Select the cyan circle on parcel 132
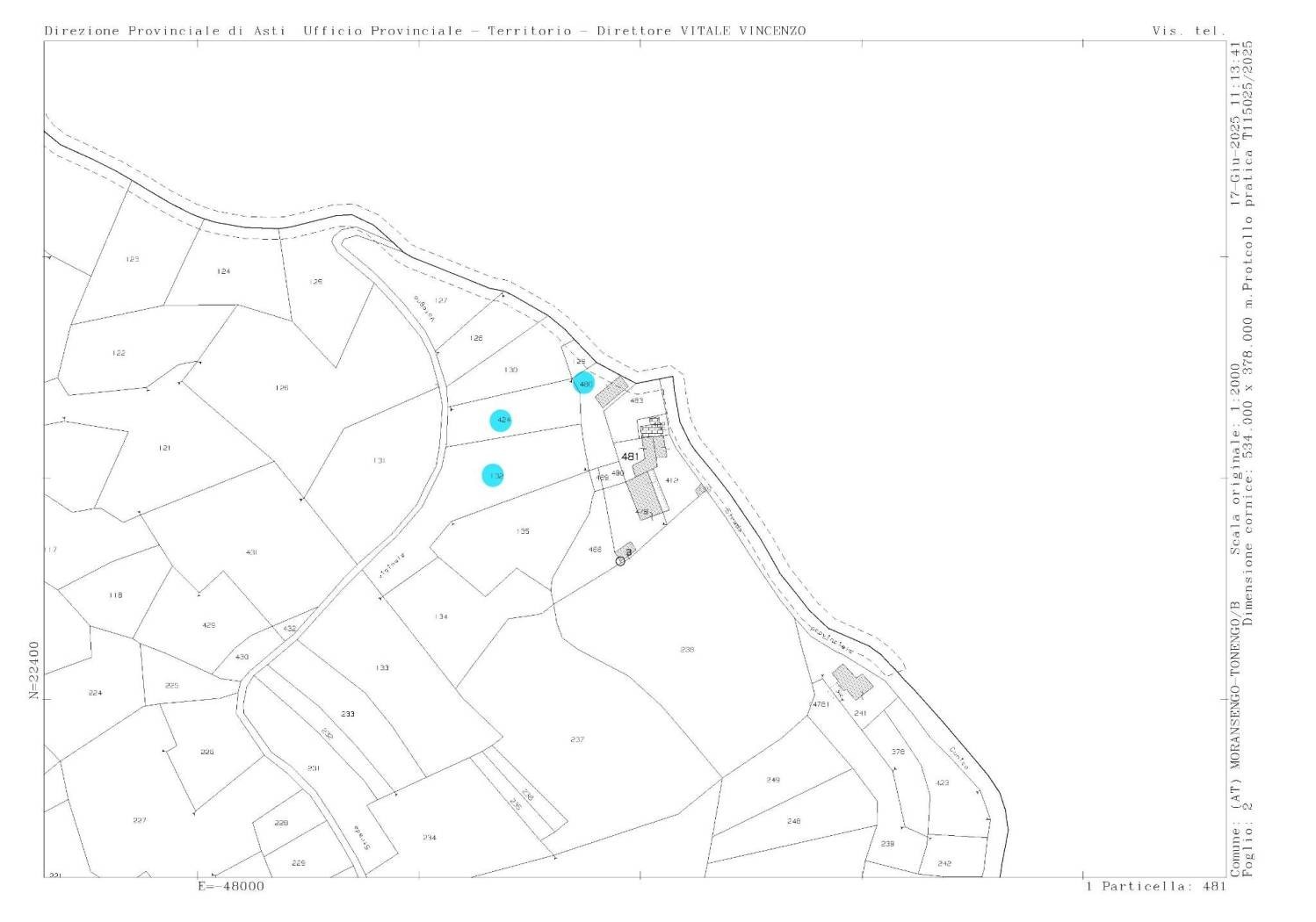Viewport: 1316px width, 922px height. pos(494,475)
